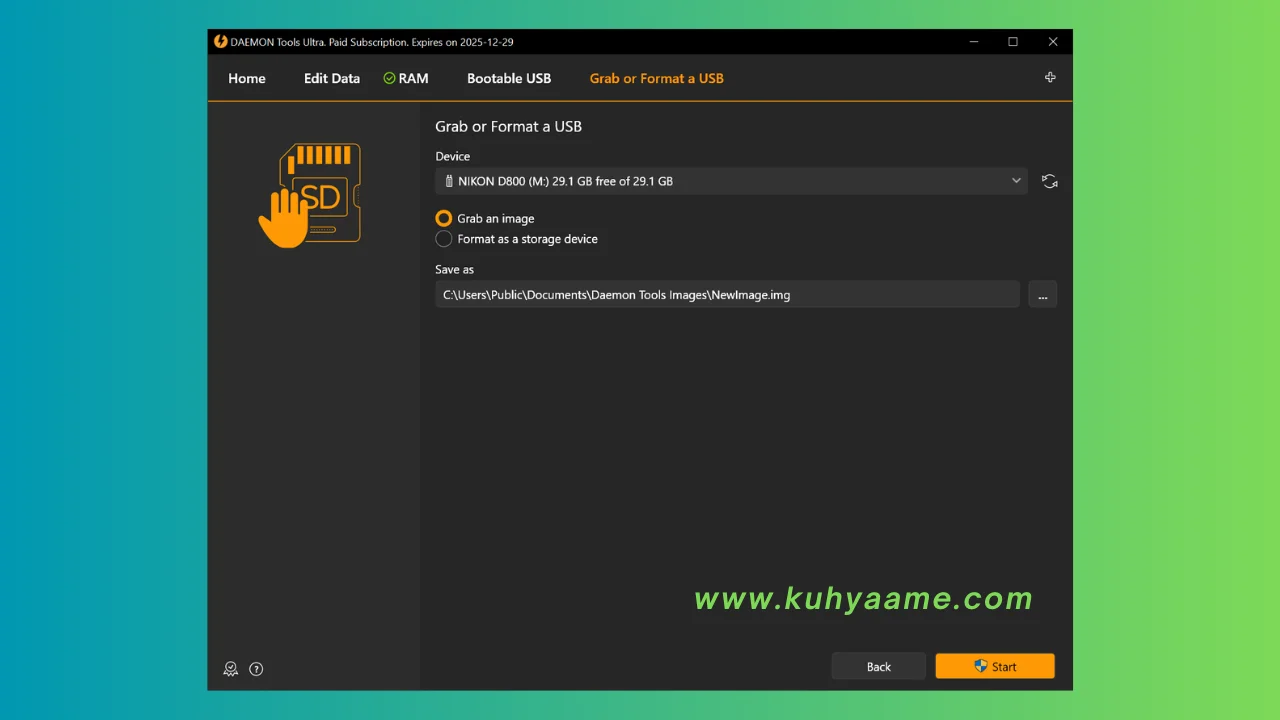Viewport: 1280px width, 720px height.
Task: Select Format as a storage device
Action: (517, 239)
